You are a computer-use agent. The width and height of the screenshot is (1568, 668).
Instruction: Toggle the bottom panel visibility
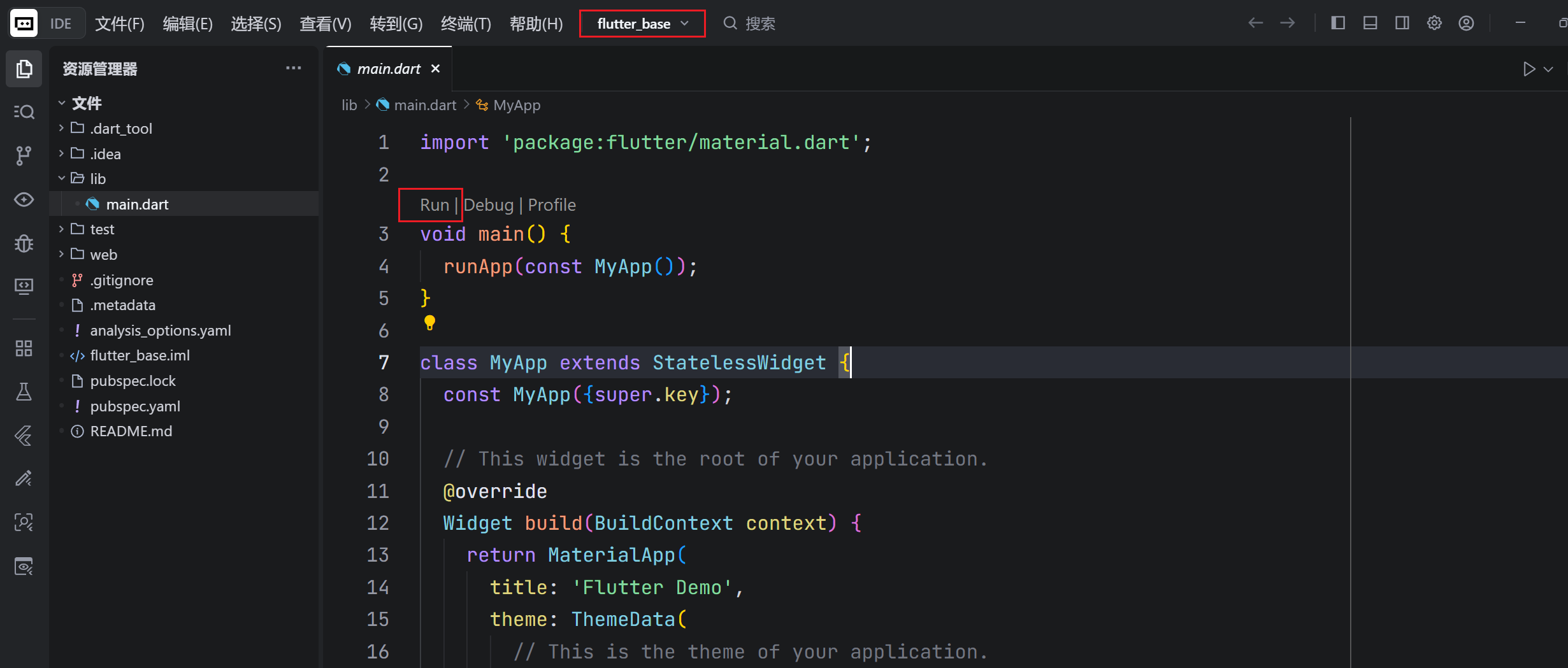point(1370,23)
